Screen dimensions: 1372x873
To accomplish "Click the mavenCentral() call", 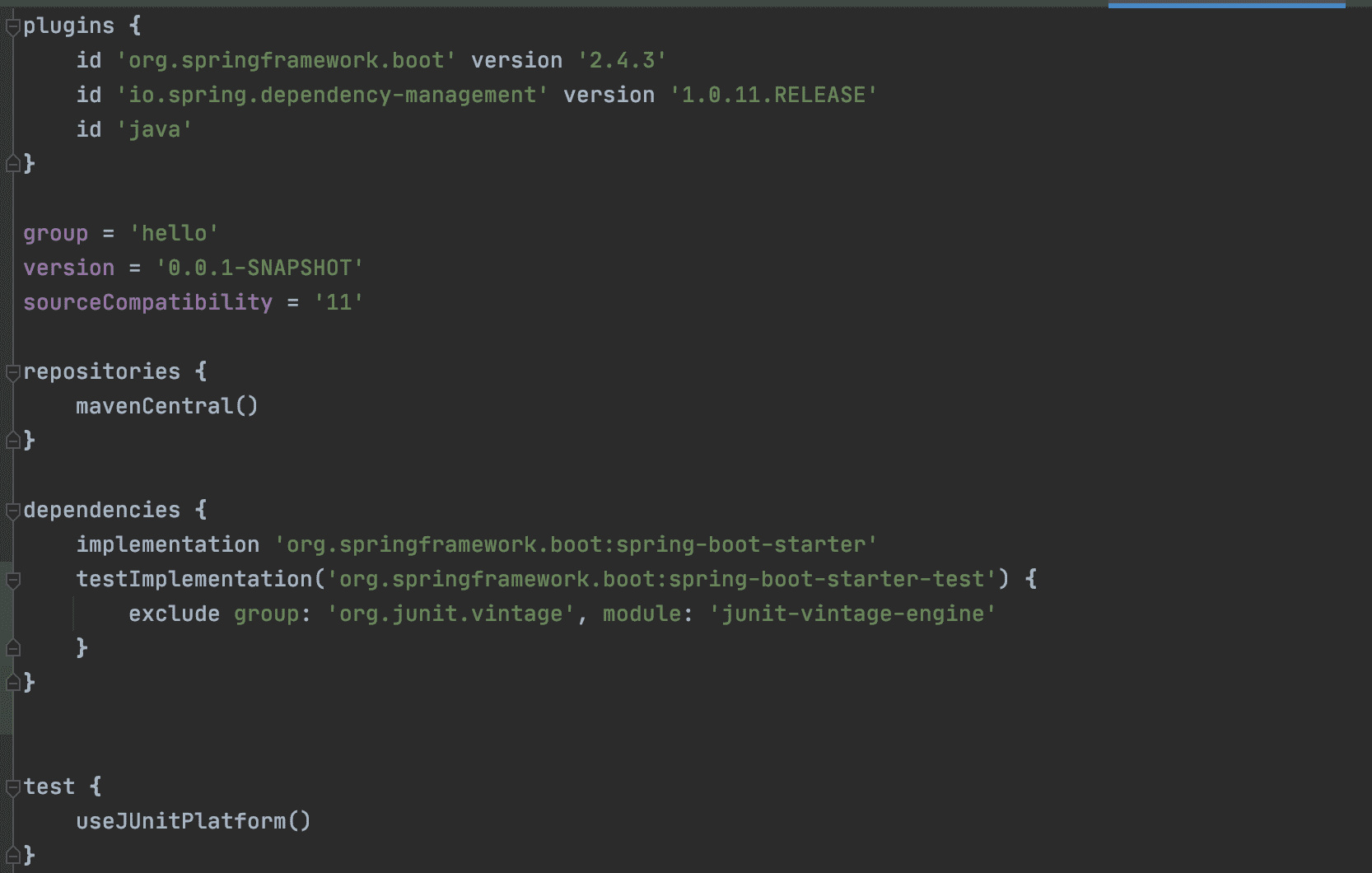I will [167, 406].
